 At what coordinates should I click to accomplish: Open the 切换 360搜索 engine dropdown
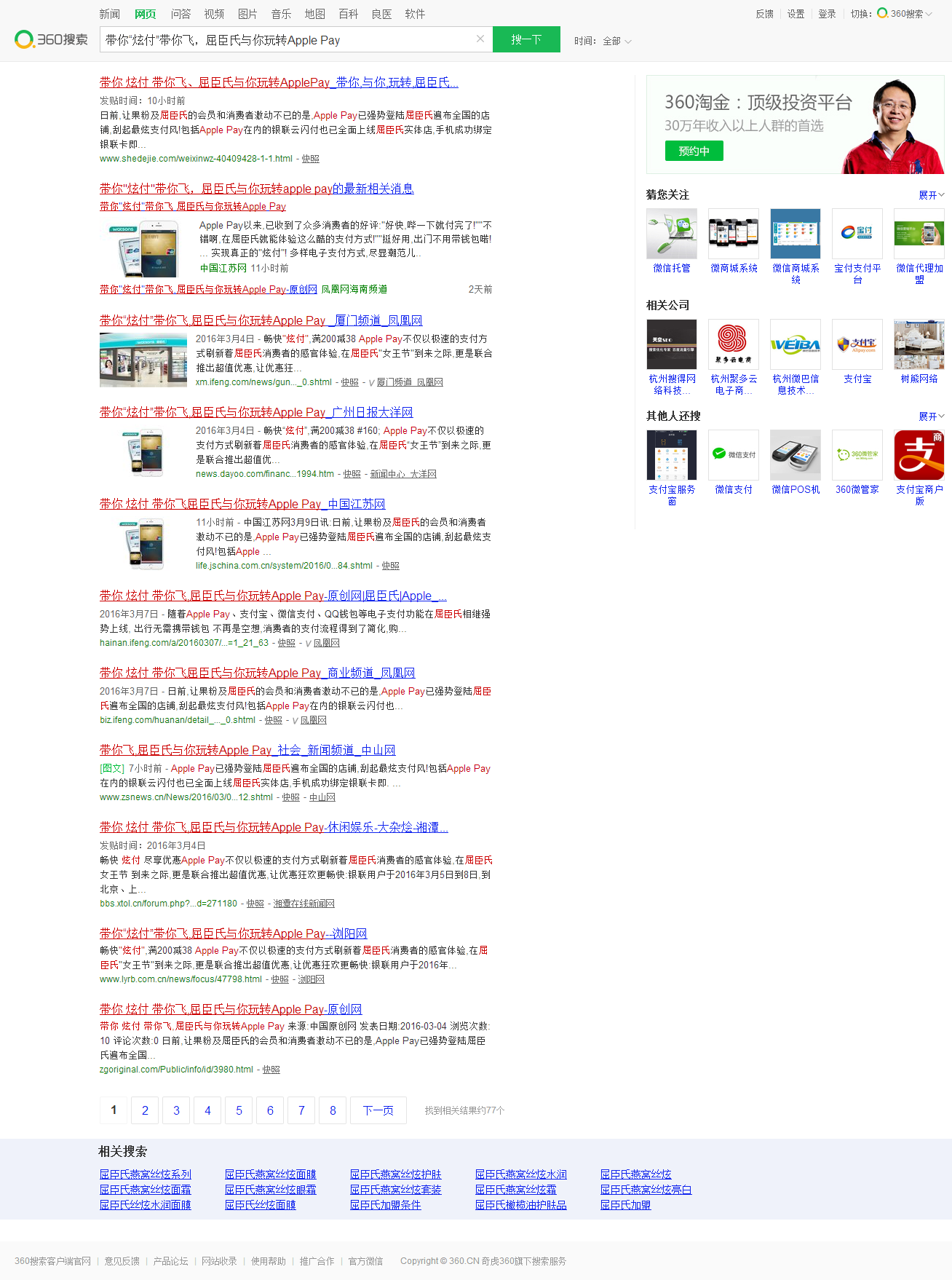(x=892, y=14)
